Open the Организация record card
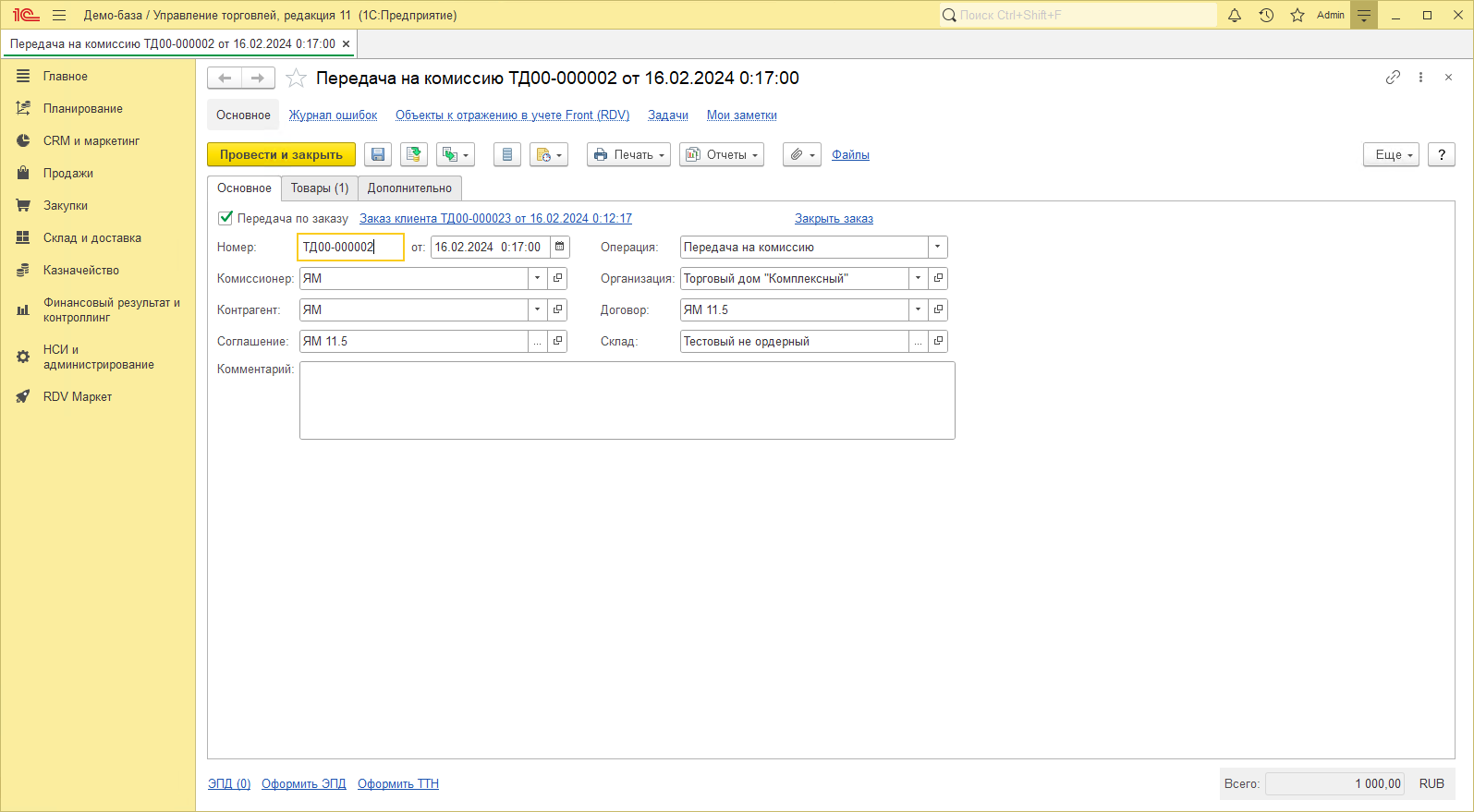The height and width of the screenshot is (812, 1474). [x=938, y=278]
